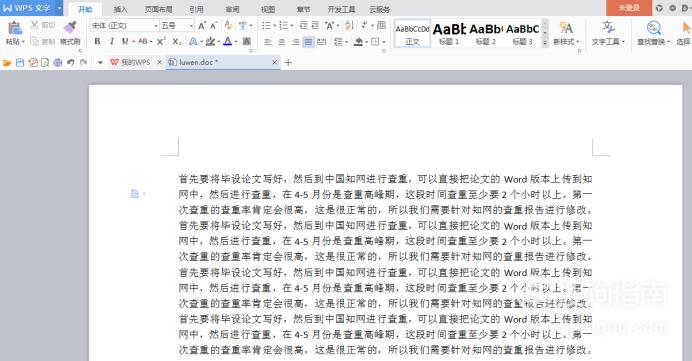Save document with the floppy disk icon
This screenshot has width=692, height=361.
click(x=20, y=63)
